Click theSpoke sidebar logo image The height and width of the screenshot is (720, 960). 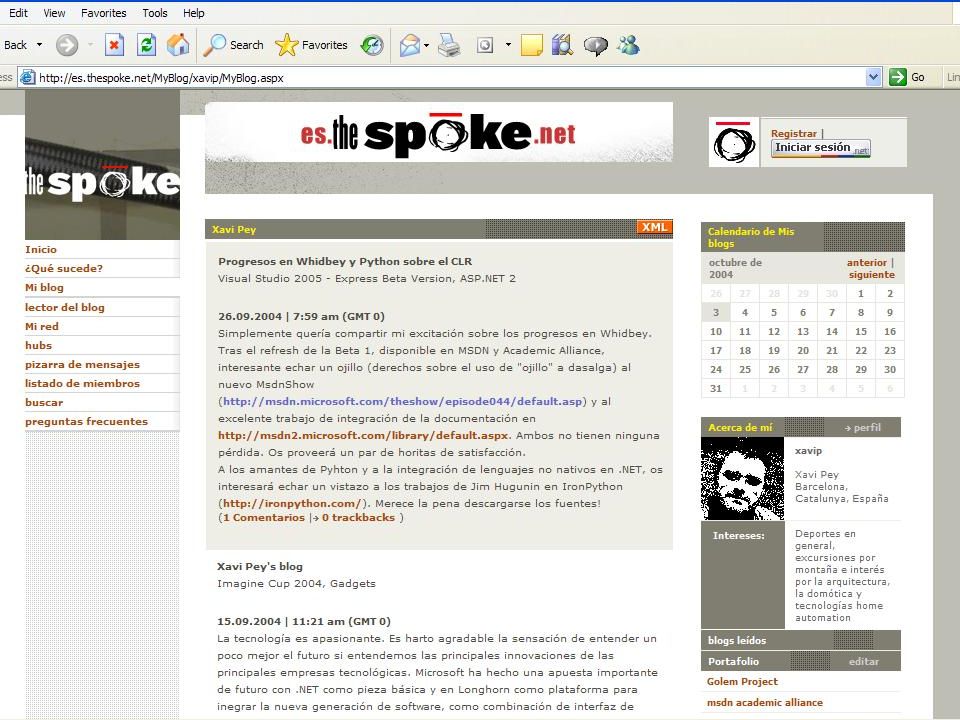(x=102, y=165)
